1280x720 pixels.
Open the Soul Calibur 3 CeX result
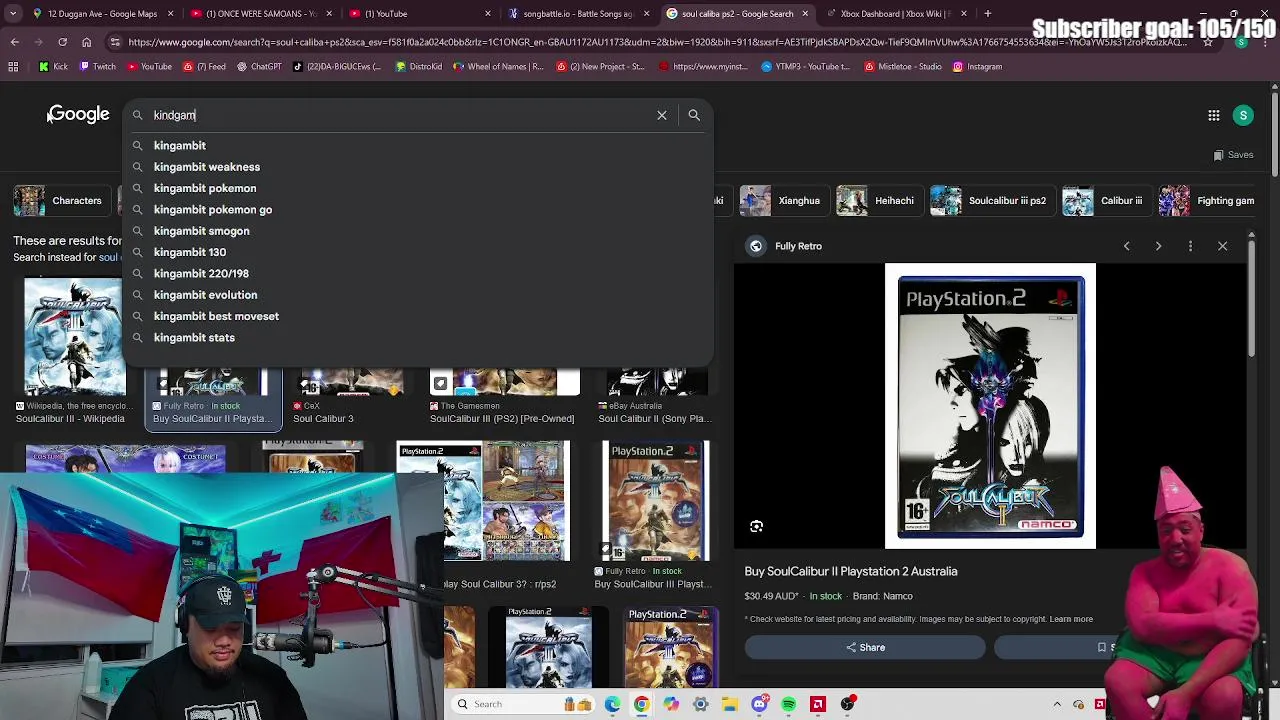point(352,397)
